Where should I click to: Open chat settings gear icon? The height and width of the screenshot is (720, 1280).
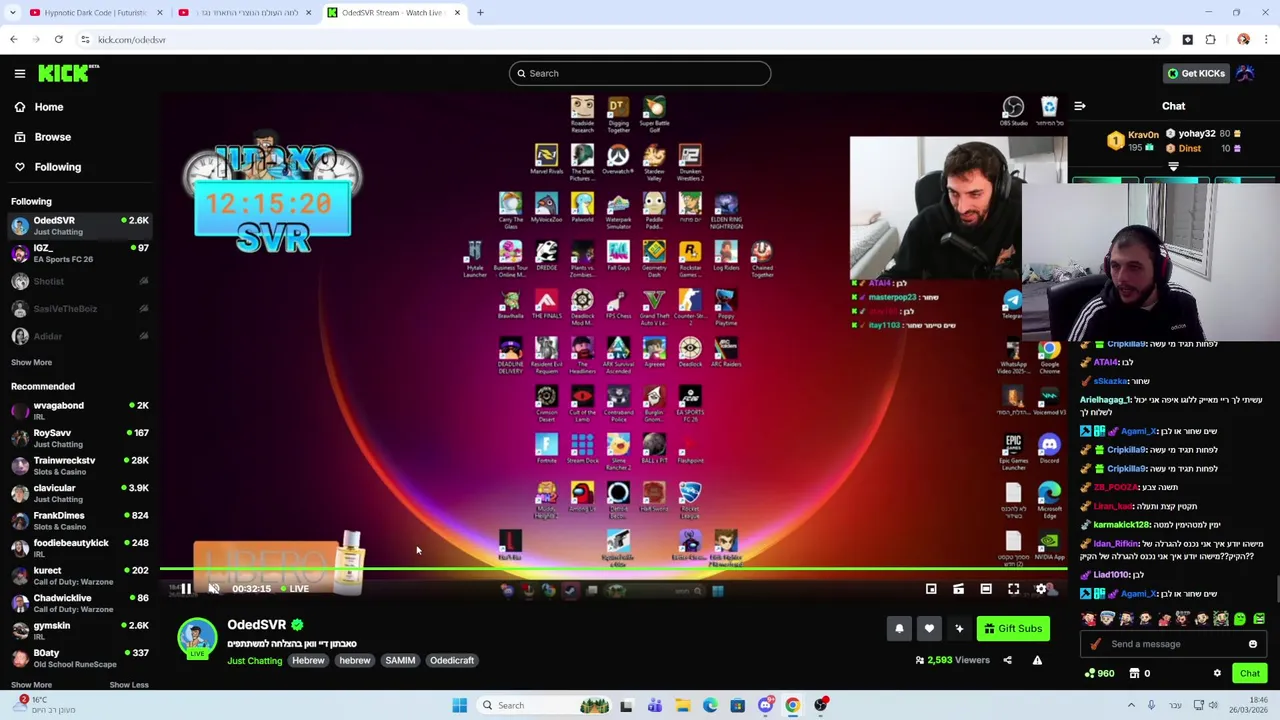click(x=1217, y=673)
